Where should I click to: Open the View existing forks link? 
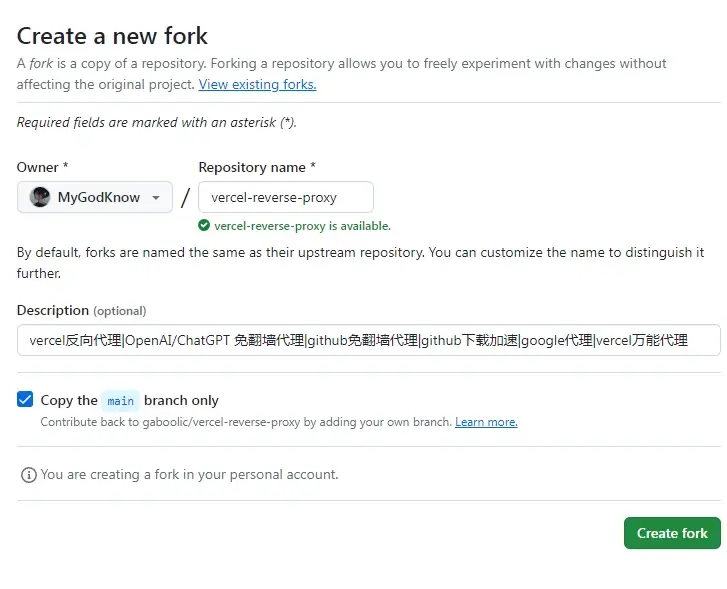pyautogui.click(x=257, y=84)
